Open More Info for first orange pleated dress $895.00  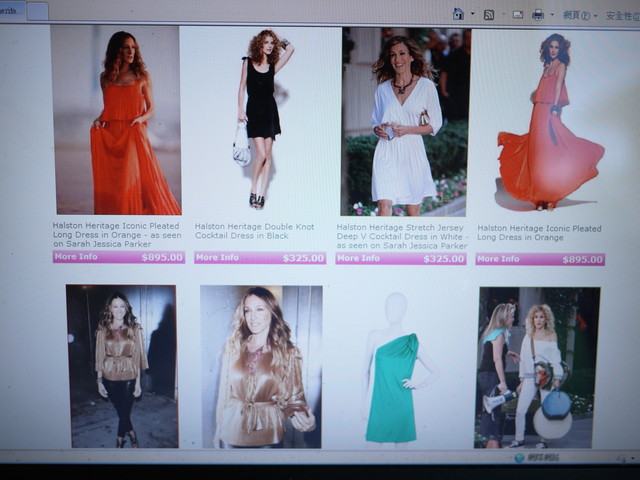pyautogui.click(x=76, y=257)
